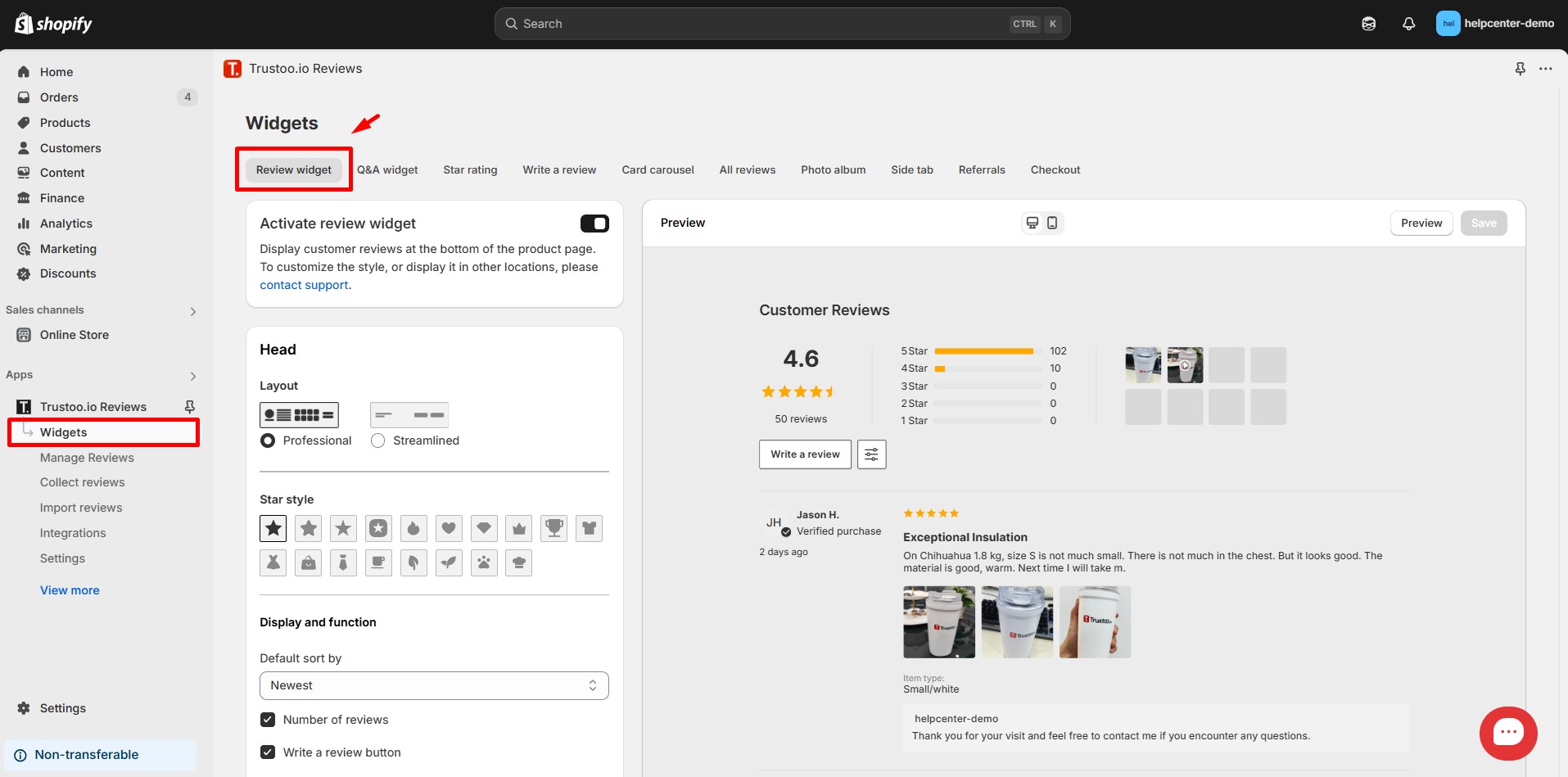Uncheck the Number of reviews checkbox
This screenshot has height=777, width=1568.
pos(268,720)
